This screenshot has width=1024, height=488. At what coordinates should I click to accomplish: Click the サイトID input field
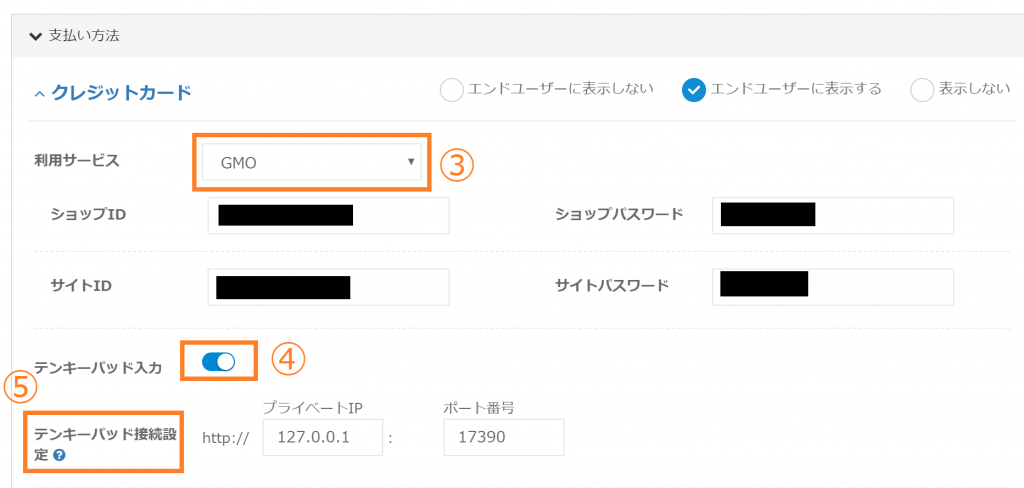328,287
